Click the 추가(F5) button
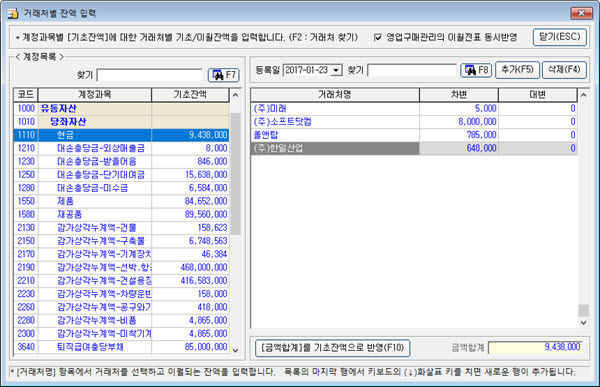The width and height of the screenshot is (600, 387). click(517, 70)
